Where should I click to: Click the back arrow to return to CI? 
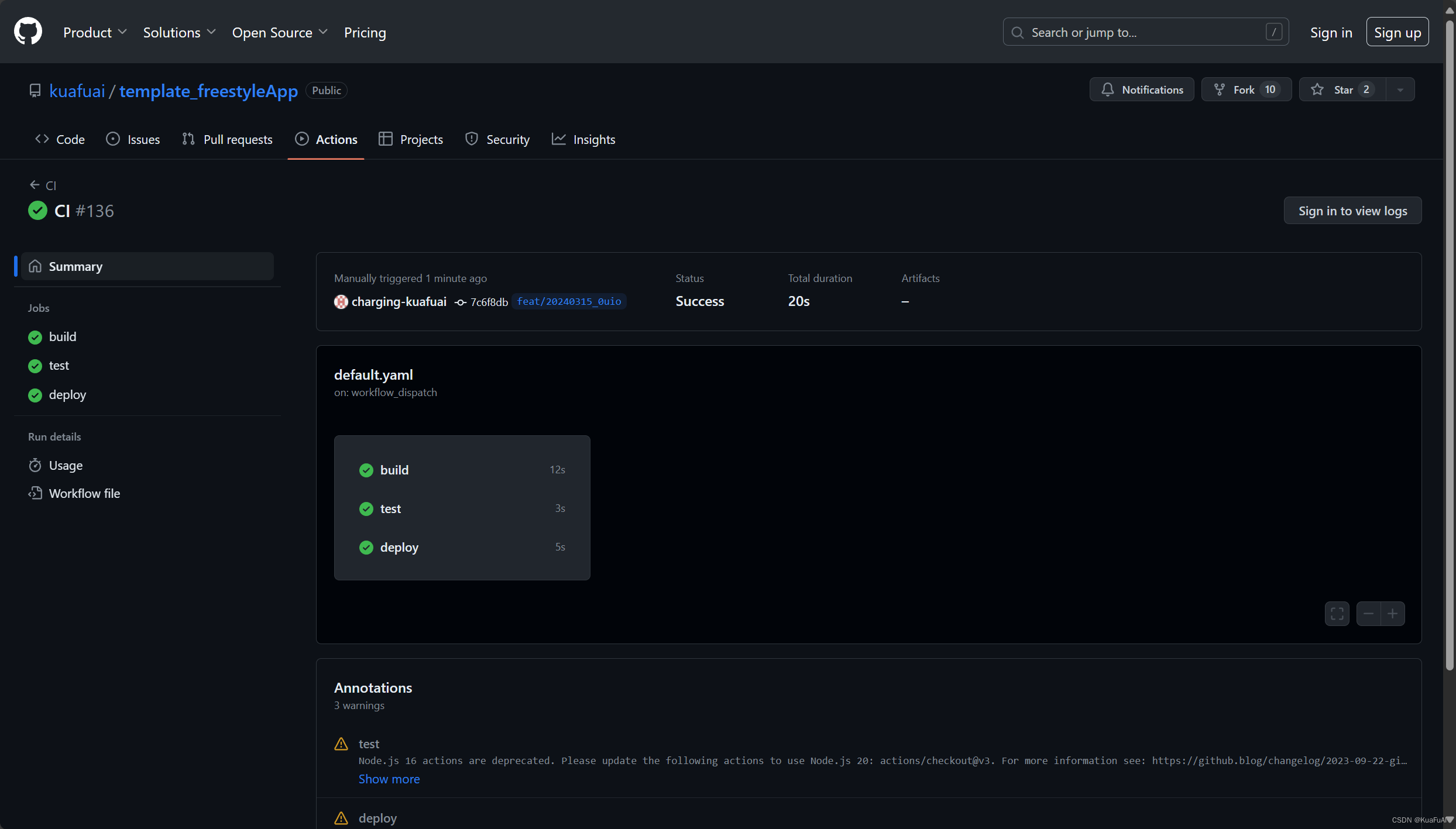[x=35, y=184]
